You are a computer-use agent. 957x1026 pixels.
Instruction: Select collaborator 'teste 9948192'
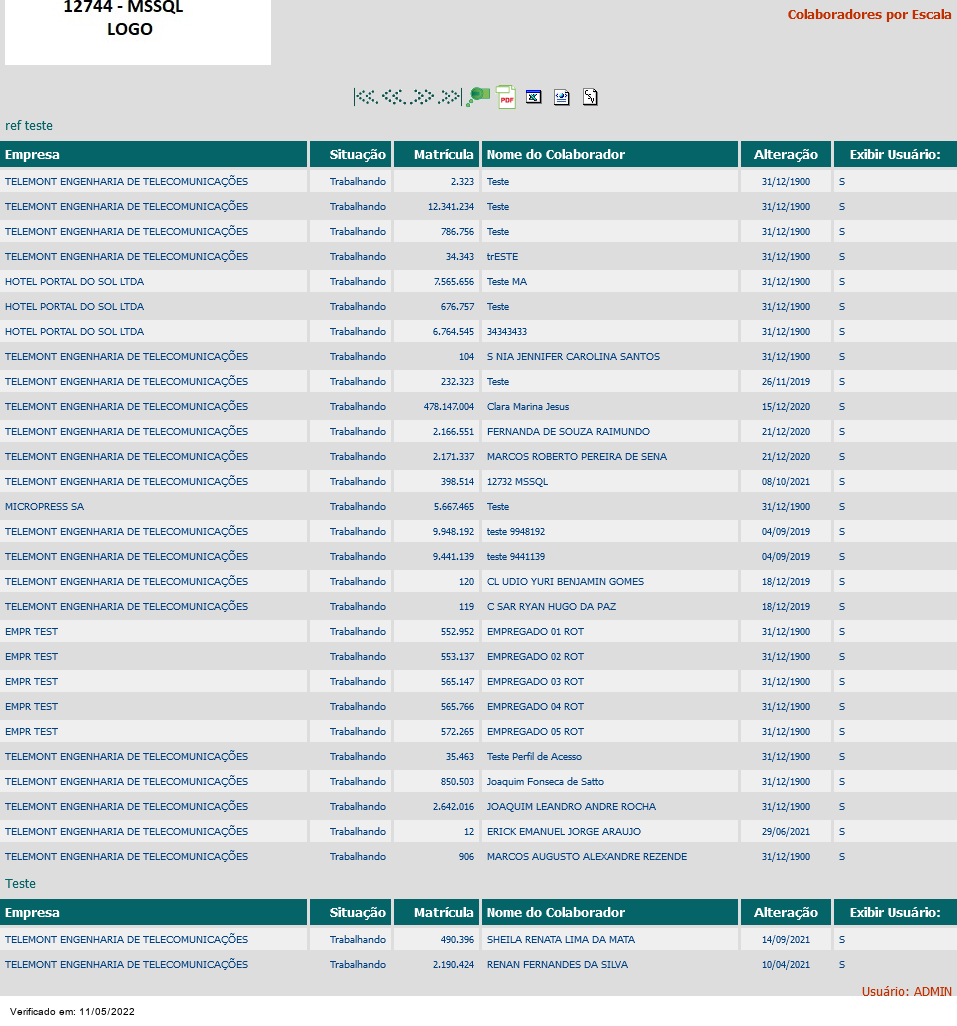click(516, 531)
